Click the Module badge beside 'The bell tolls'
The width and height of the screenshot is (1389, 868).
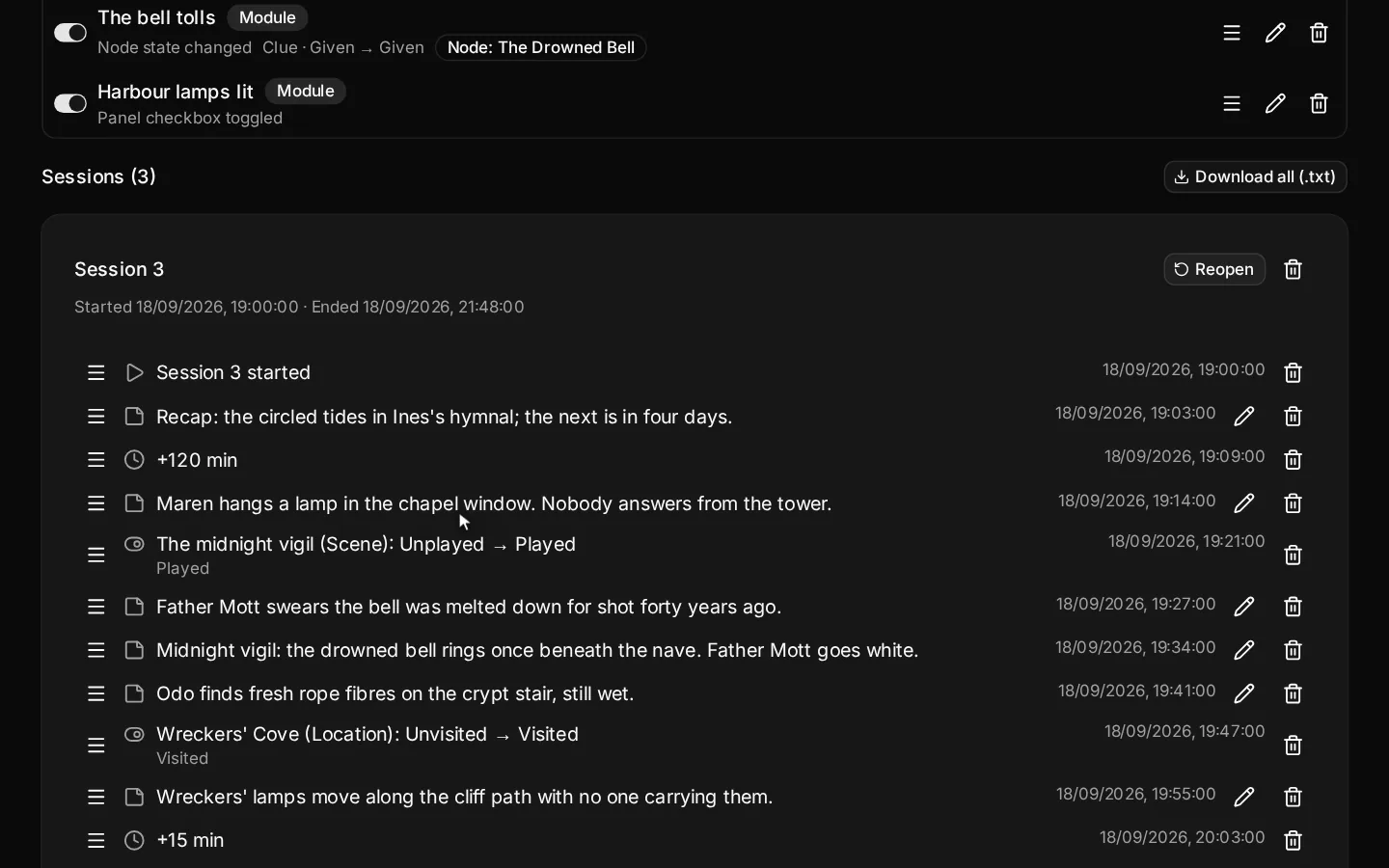point(267,17)
